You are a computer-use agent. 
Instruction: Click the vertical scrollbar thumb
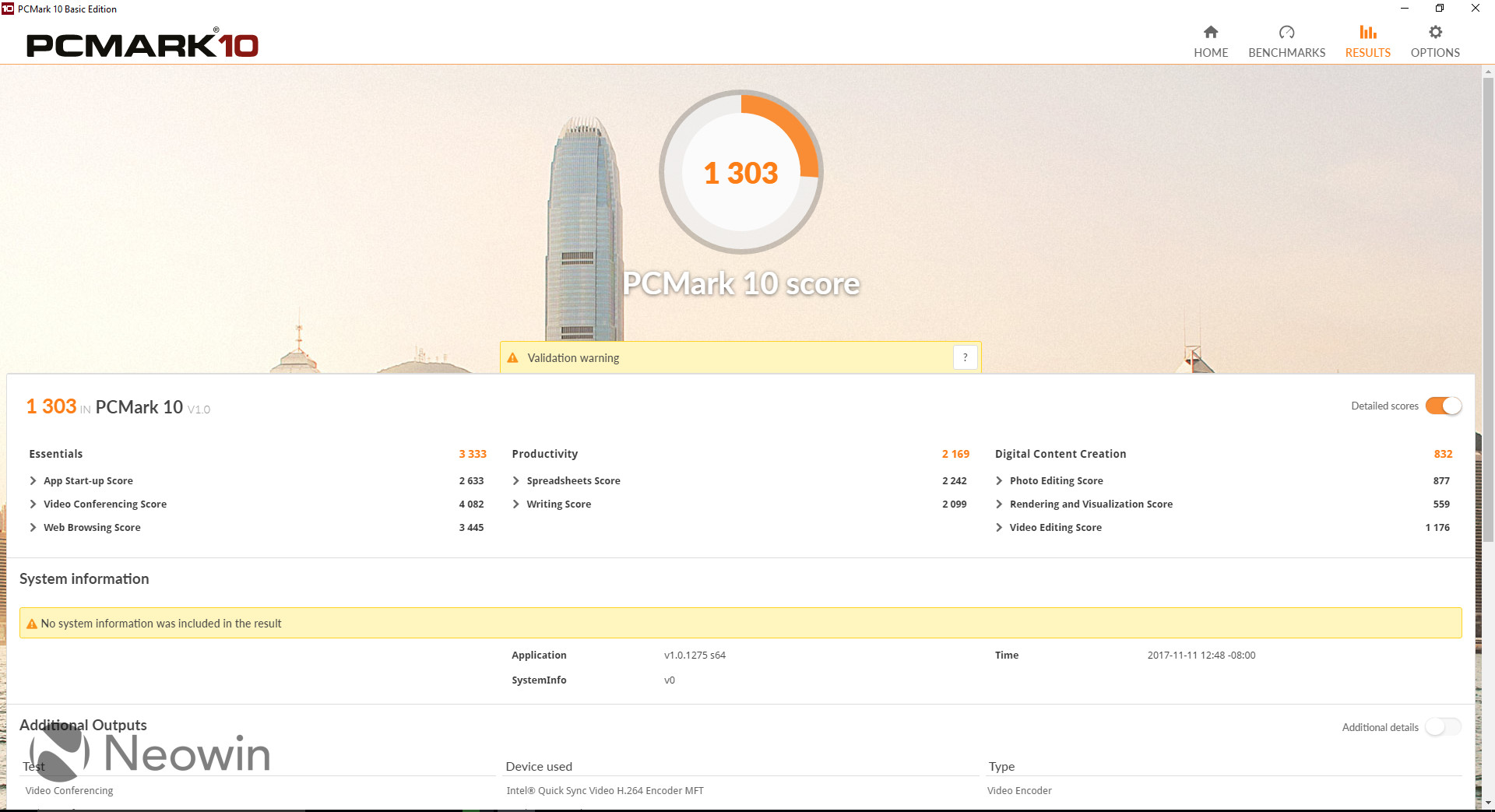click(1488, 308)
